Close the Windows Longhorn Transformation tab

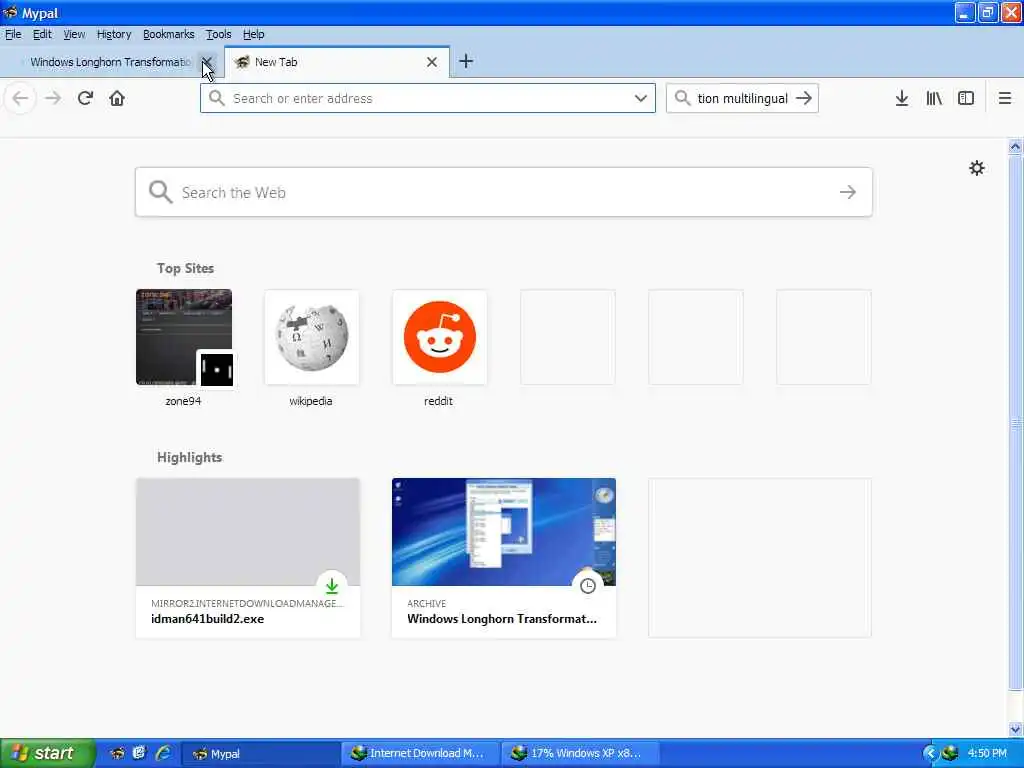click(x=206, y=62)
